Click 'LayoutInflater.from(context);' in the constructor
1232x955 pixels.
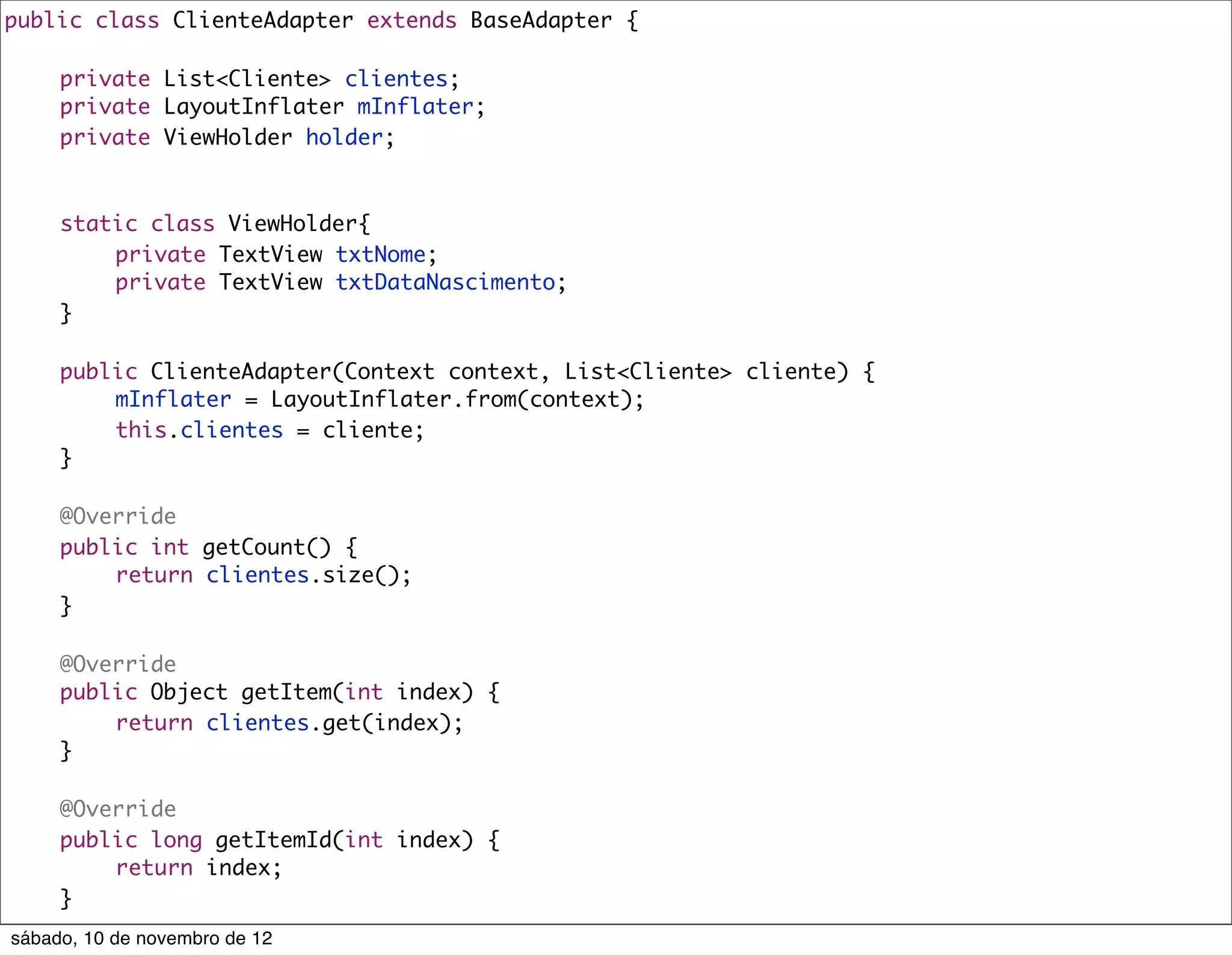(x=457, y=399)
